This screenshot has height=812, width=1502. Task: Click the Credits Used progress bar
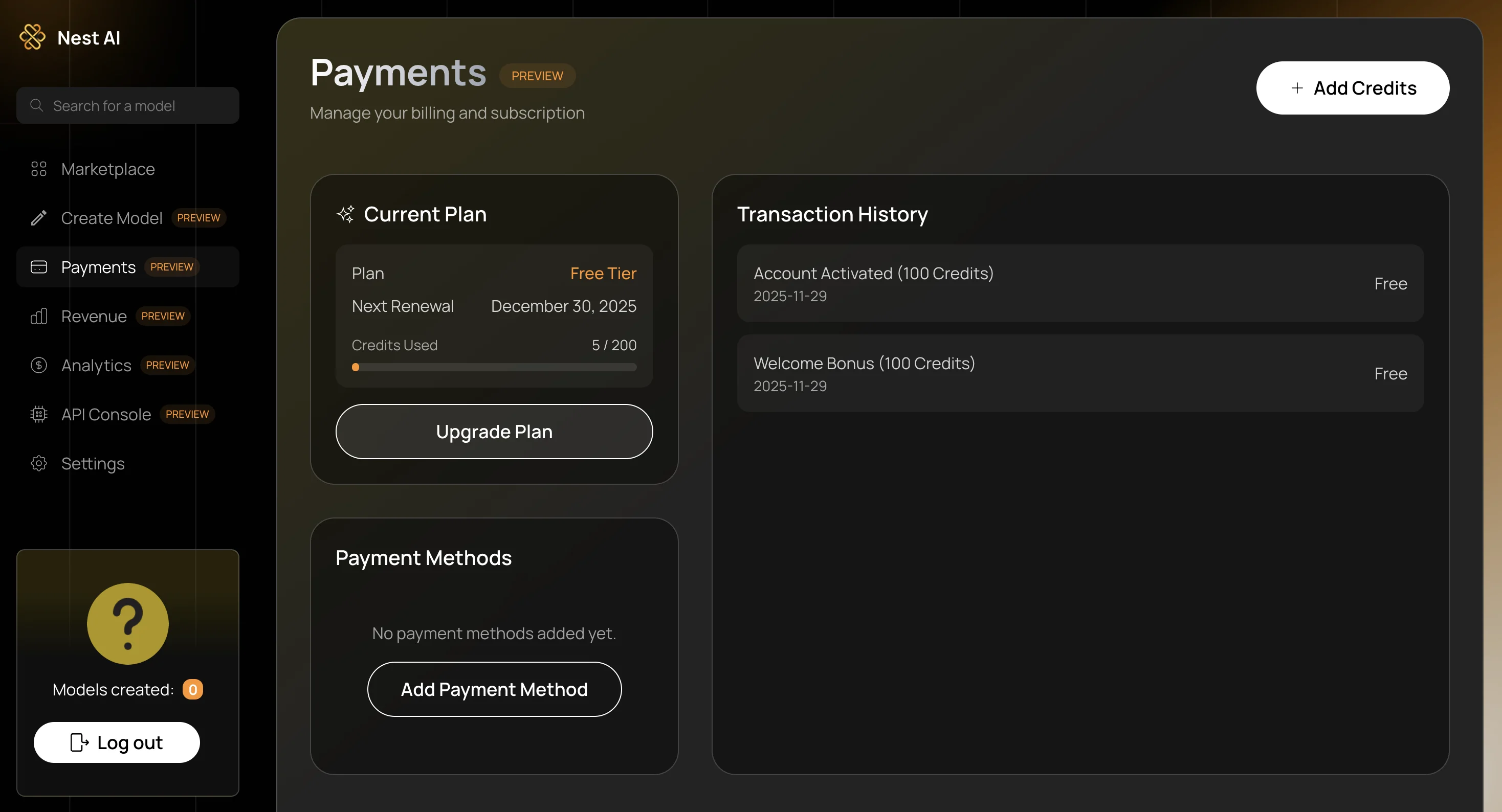tap(494, 367)
